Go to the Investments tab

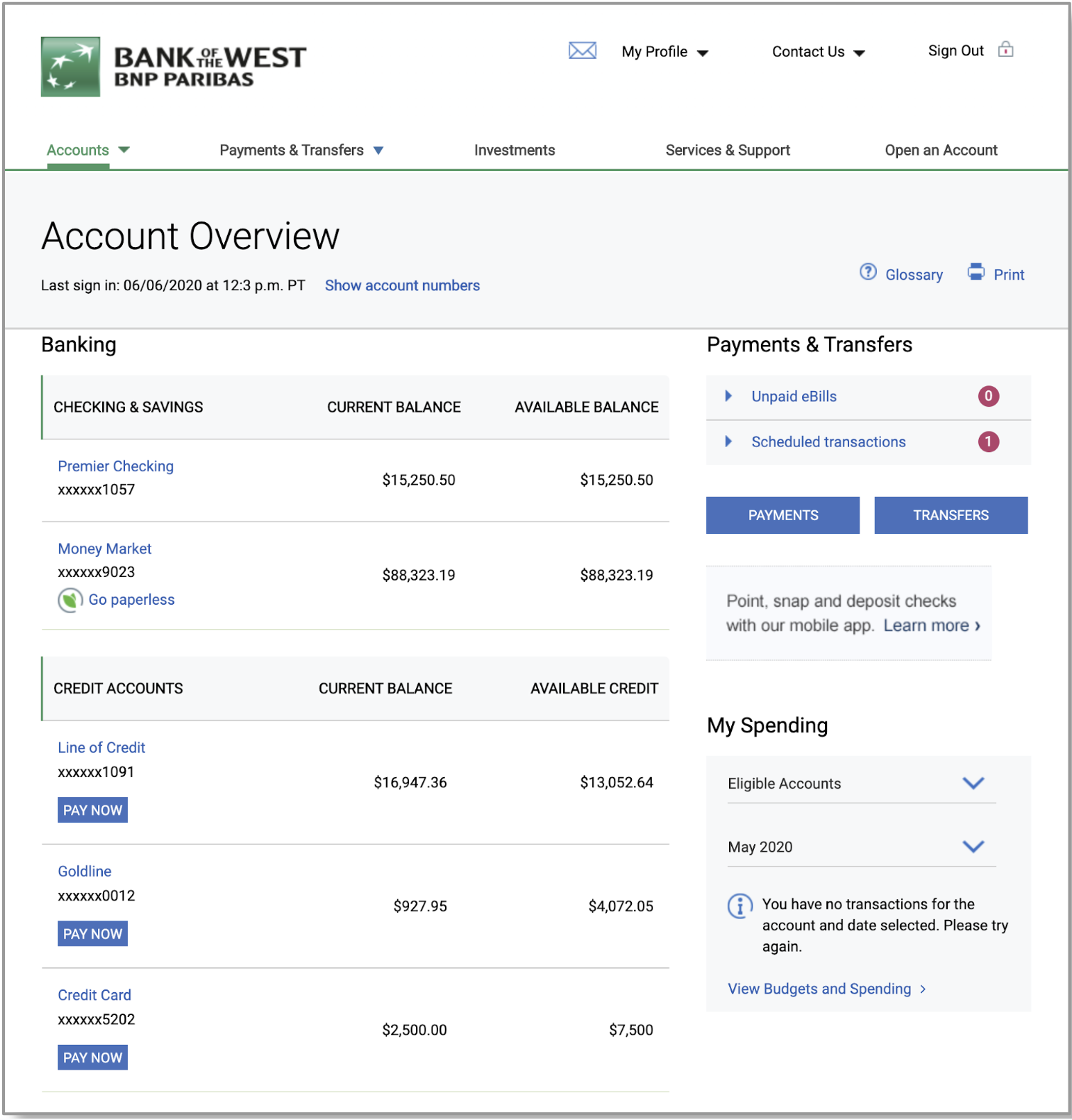coord(515,150)
